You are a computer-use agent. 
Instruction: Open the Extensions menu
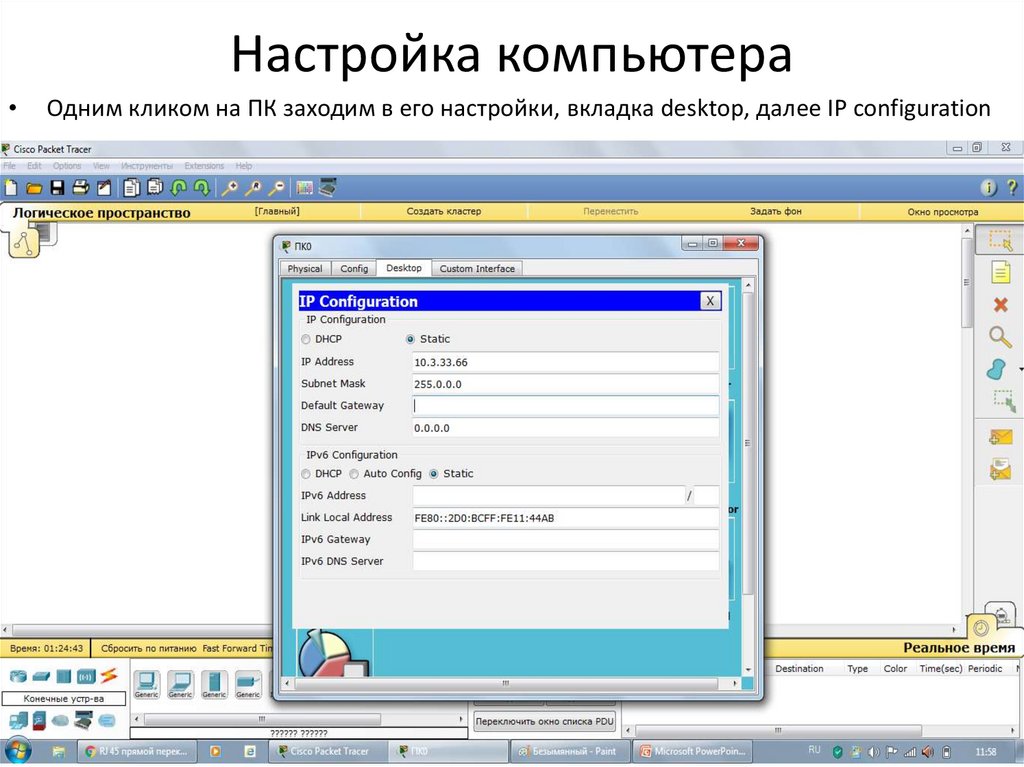204,166
